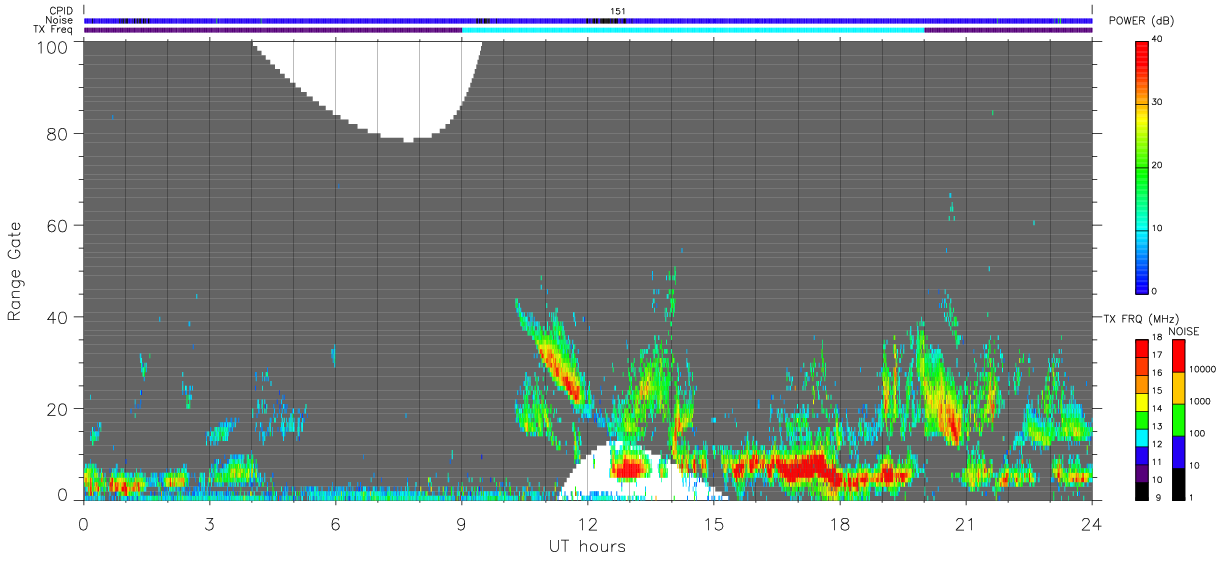The height and width of the screenshot is (567, 1228).
Task: Click Range Gate tick label 60
Action: tap(58, 226)
